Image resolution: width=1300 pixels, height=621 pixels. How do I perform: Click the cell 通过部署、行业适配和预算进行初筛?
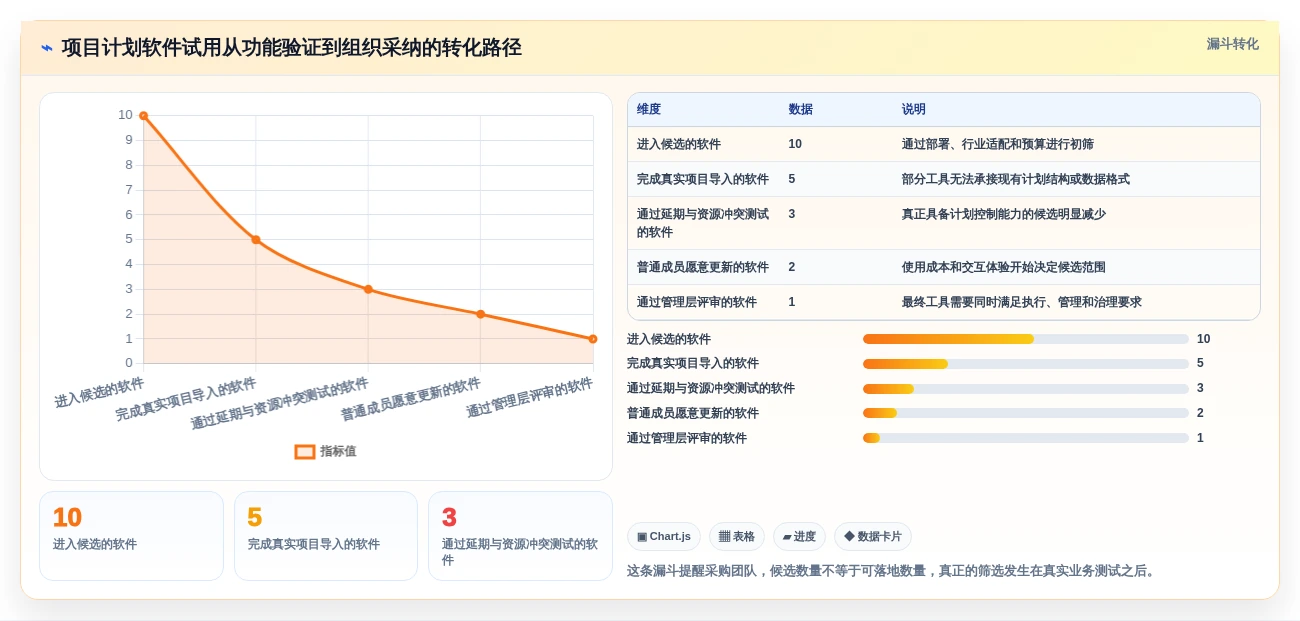click(x=997, y=144)
